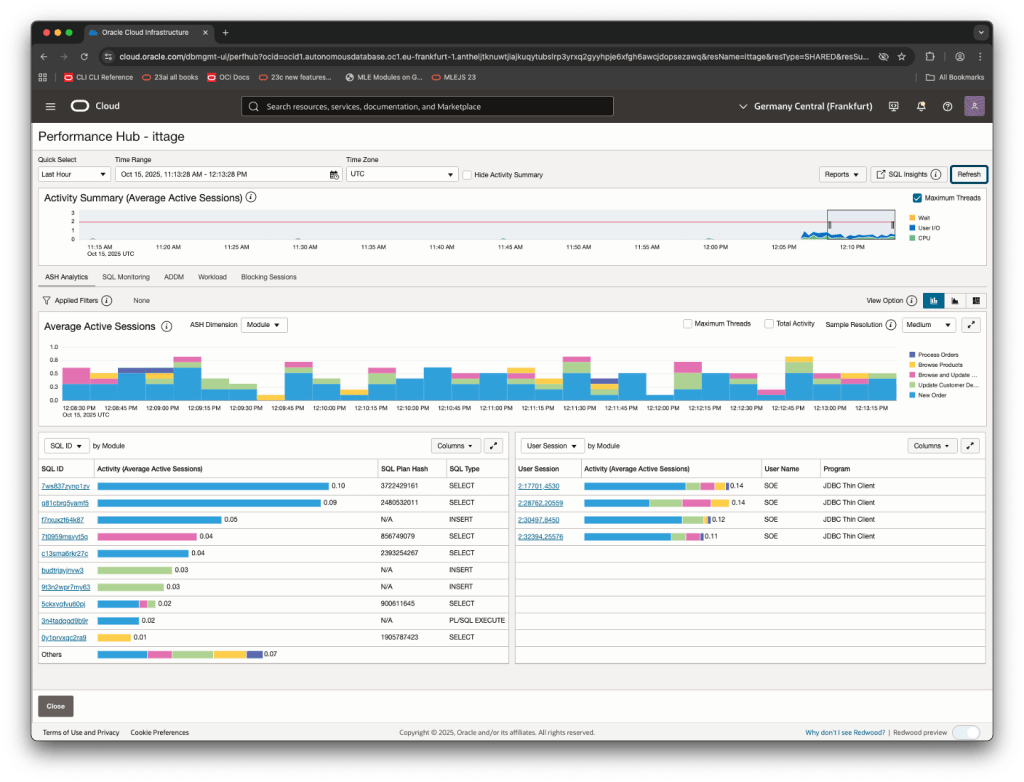The height and width of the screenshot is (782, 1024).
Task: Expand the Average Active Sessions chart
Action: click(x=971, y=325)
